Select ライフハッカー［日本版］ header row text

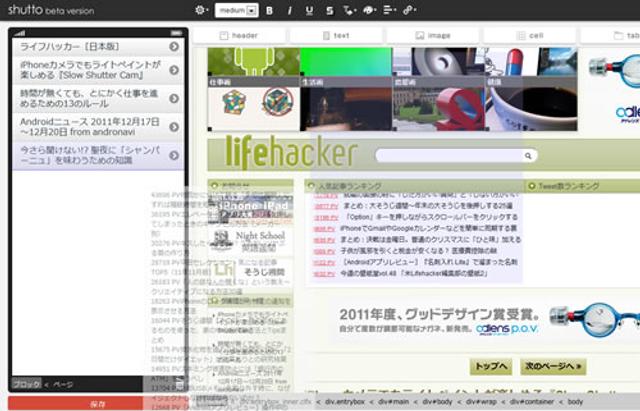pos(70,47)
